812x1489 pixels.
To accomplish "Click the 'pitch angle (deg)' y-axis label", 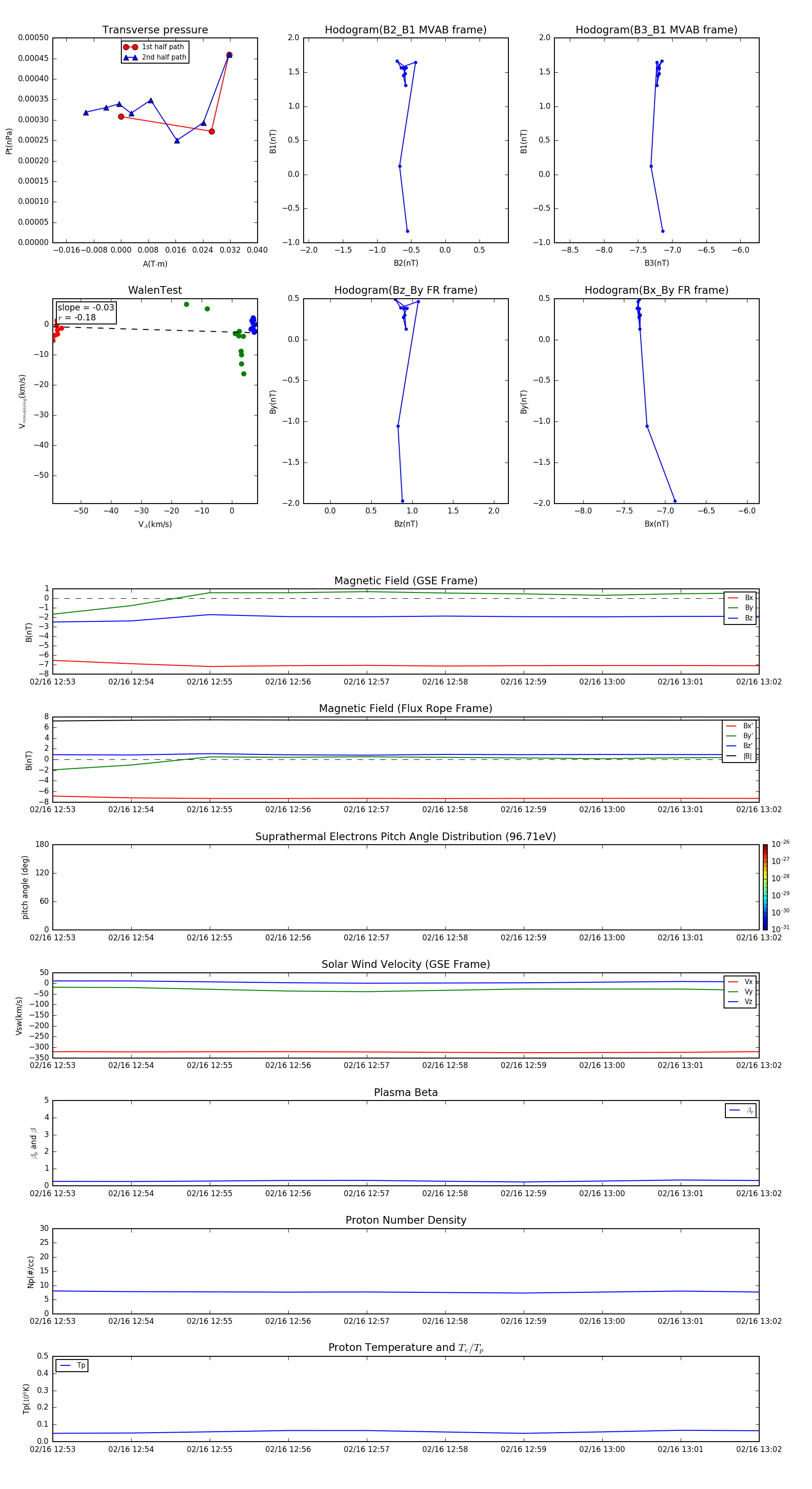I will 25,887.
